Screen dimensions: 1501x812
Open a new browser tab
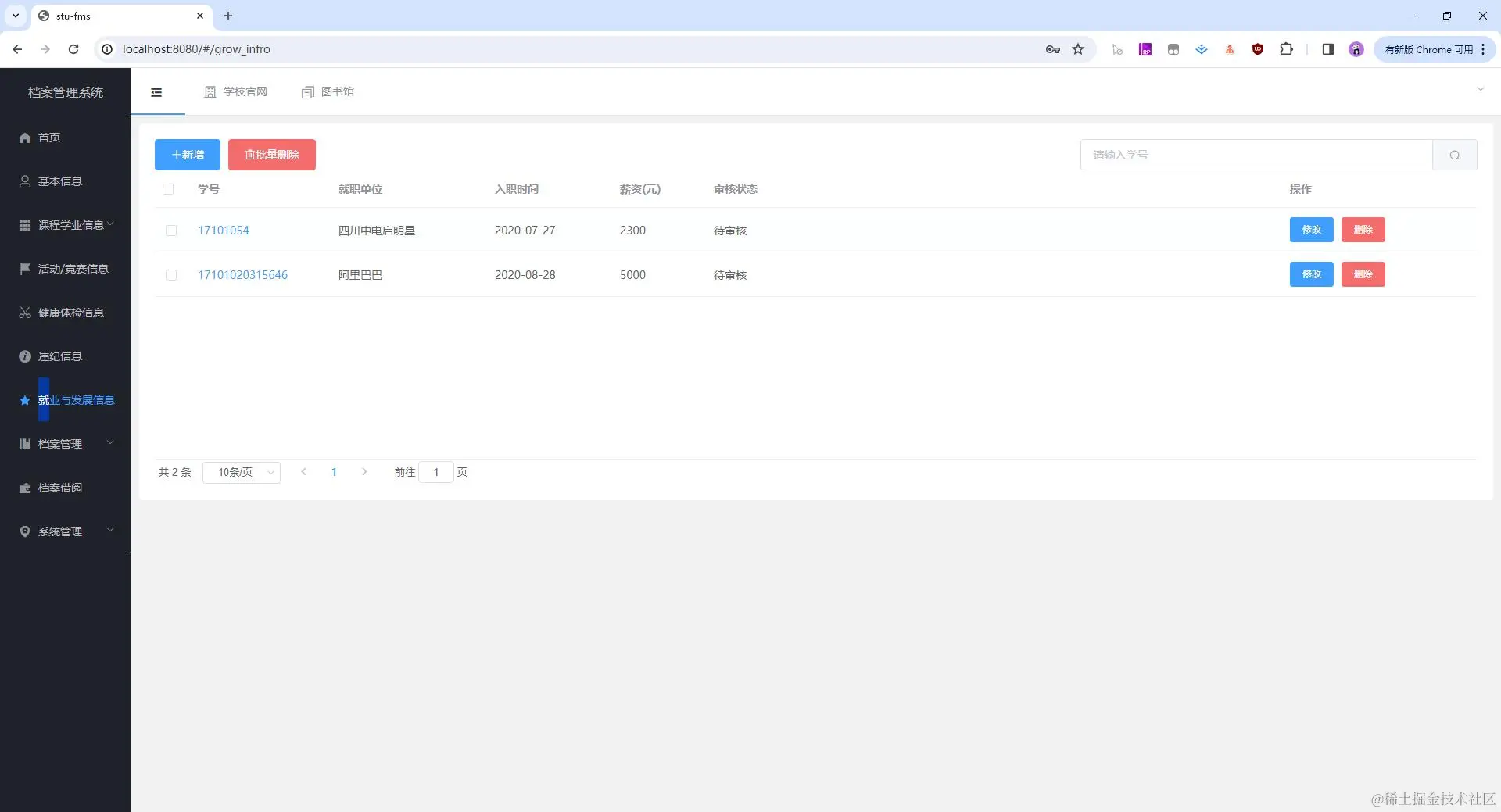pos(228,16)
